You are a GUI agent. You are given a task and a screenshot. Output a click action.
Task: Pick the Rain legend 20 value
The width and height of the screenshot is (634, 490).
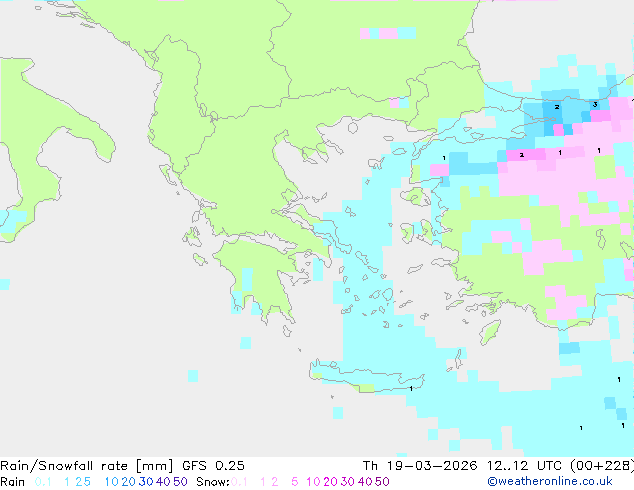click(129, 482)
